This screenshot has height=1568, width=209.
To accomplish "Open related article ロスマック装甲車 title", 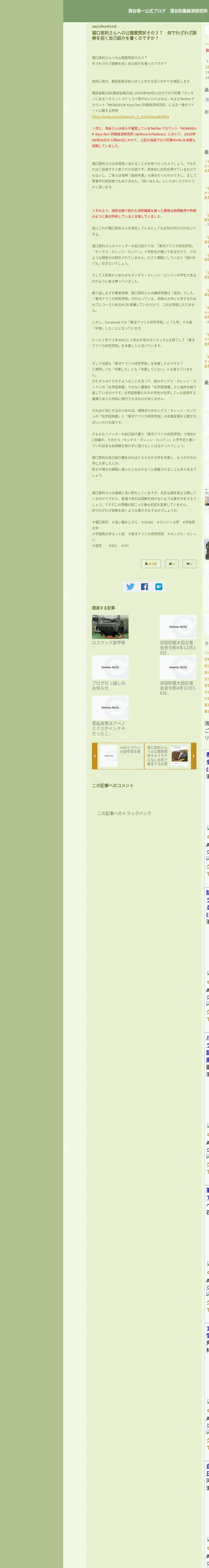I will click(109, 643).
